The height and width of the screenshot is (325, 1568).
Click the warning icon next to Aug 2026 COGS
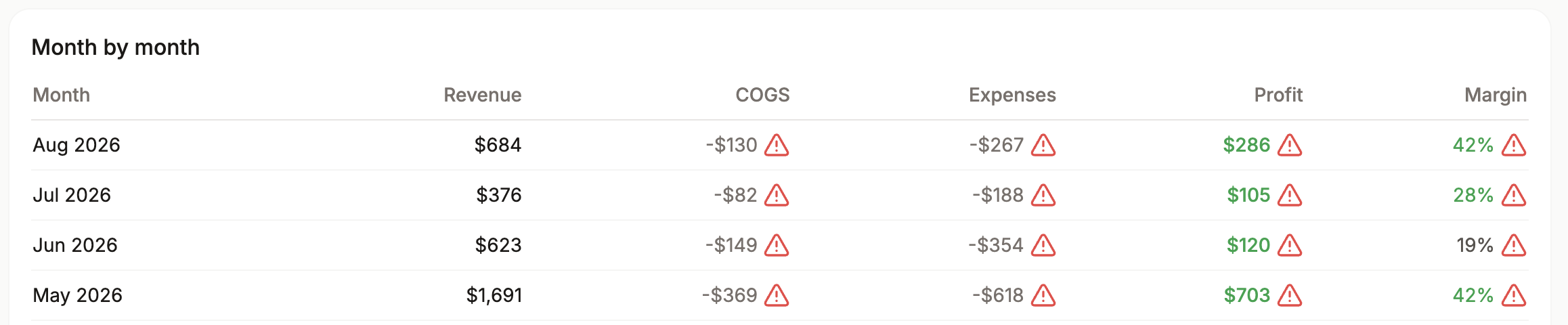point(777,145)
